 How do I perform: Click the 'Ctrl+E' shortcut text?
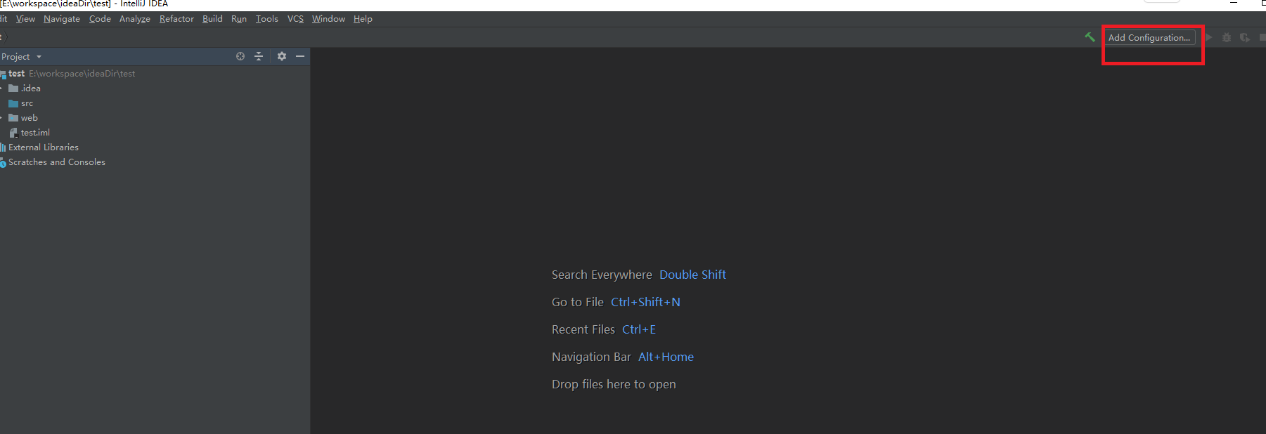(639, 329)
